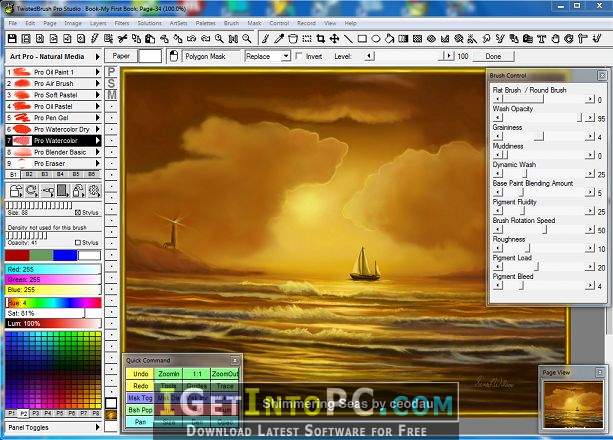Expand the Pro Eraser arrow

98,163
